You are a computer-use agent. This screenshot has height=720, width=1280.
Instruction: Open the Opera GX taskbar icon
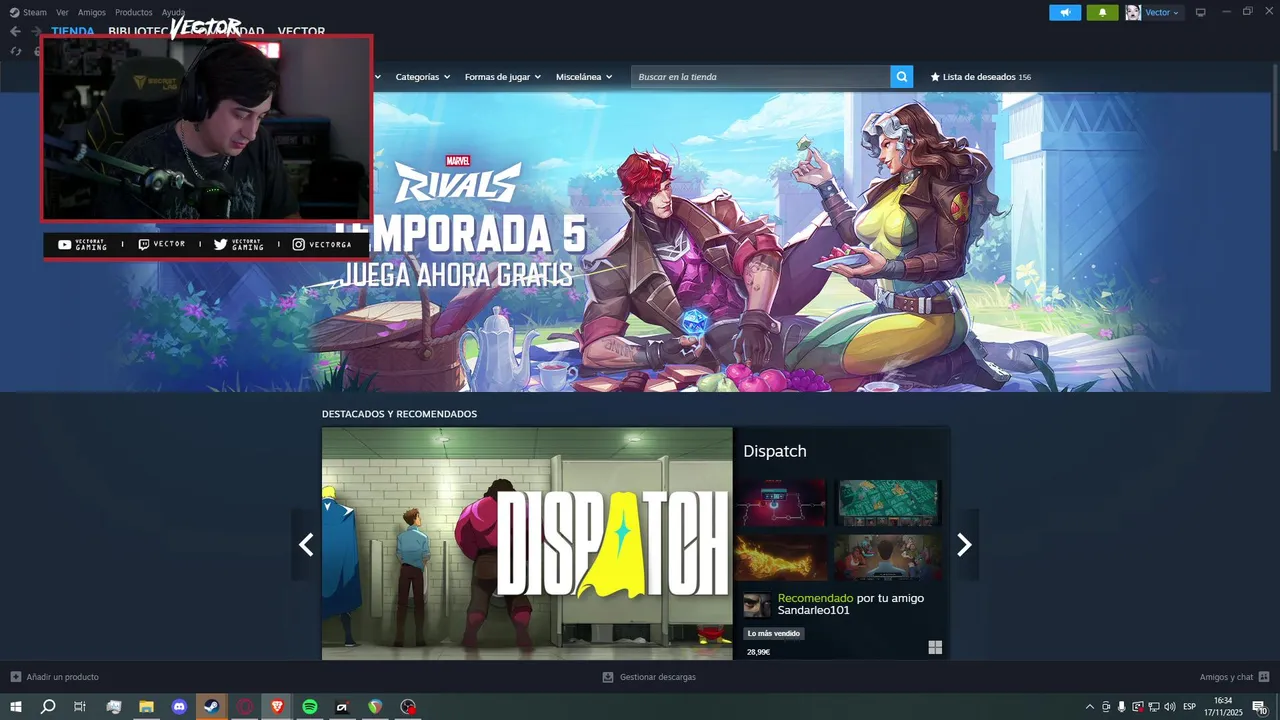[x=244, y=707]
